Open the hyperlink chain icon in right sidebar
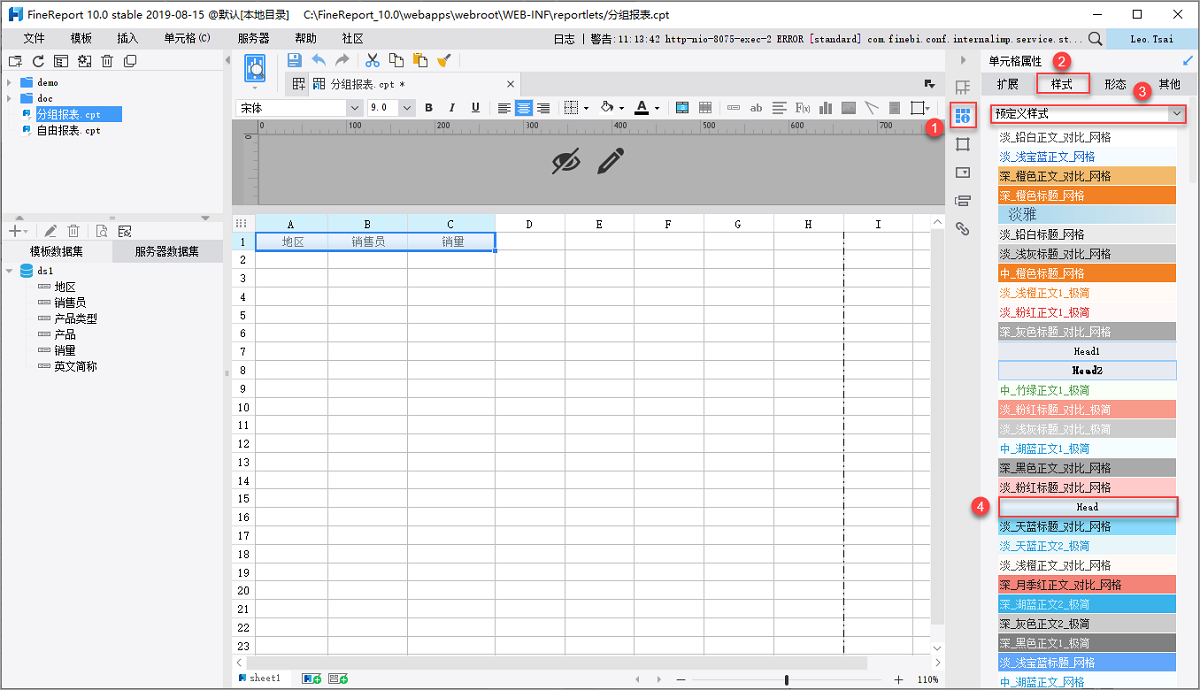Viewport: 1200px width, 690px height. point(963,229)
